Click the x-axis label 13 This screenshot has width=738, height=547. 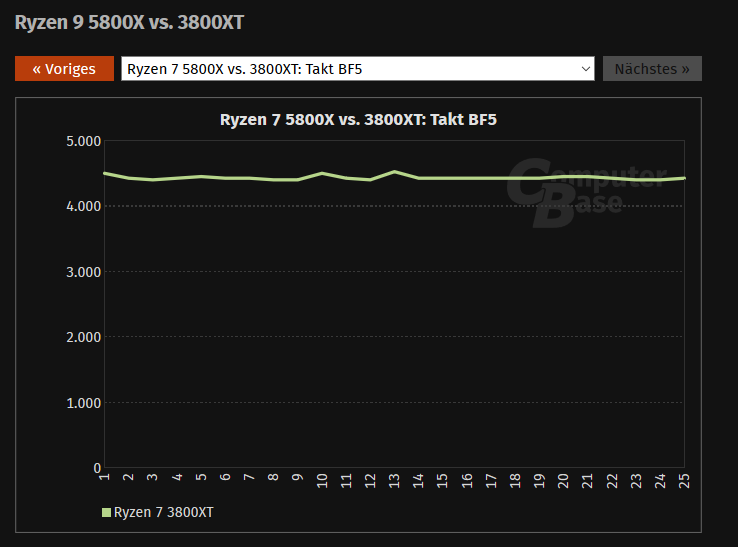[x=394, y=481]
